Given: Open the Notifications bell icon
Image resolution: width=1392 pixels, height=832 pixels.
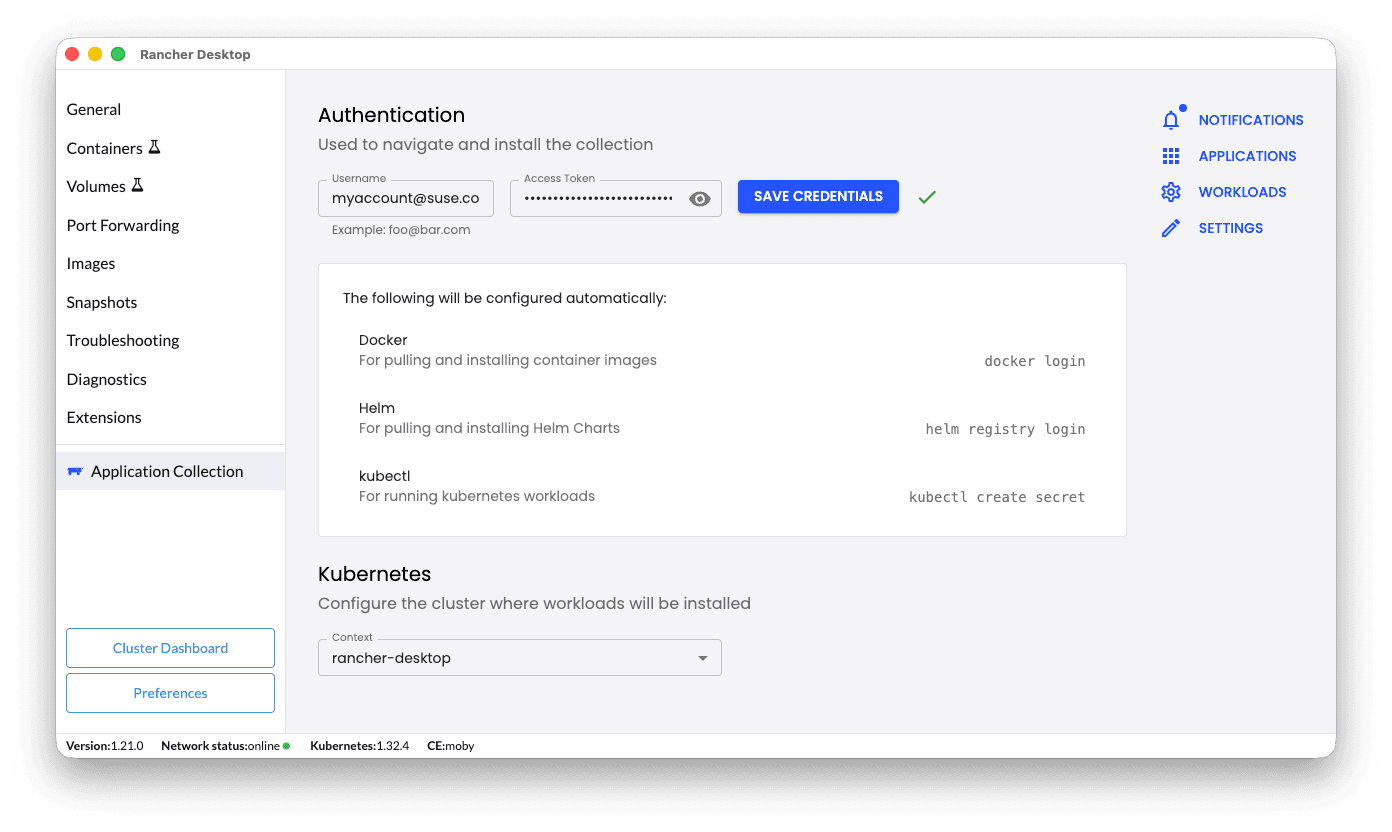Looking at the screenshot, I should 1171,119.
